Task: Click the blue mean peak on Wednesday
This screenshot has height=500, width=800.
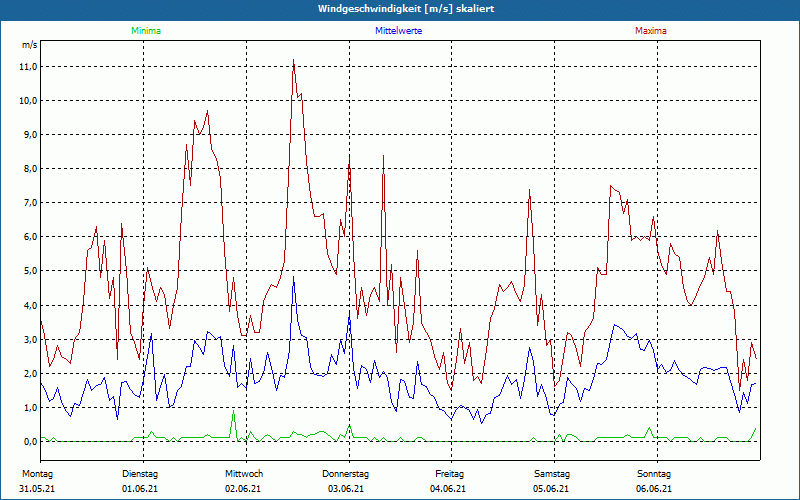Action: point(293,277)
